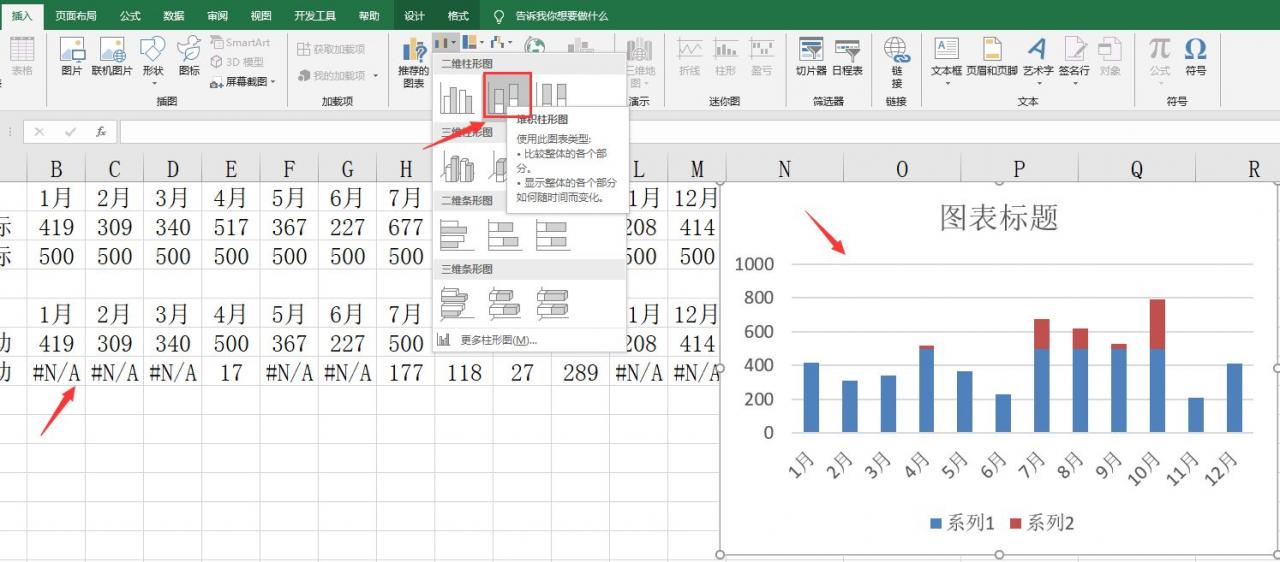Switch to the 页面布局 tab
This screenshot has width=1280, height=562.
76,16
